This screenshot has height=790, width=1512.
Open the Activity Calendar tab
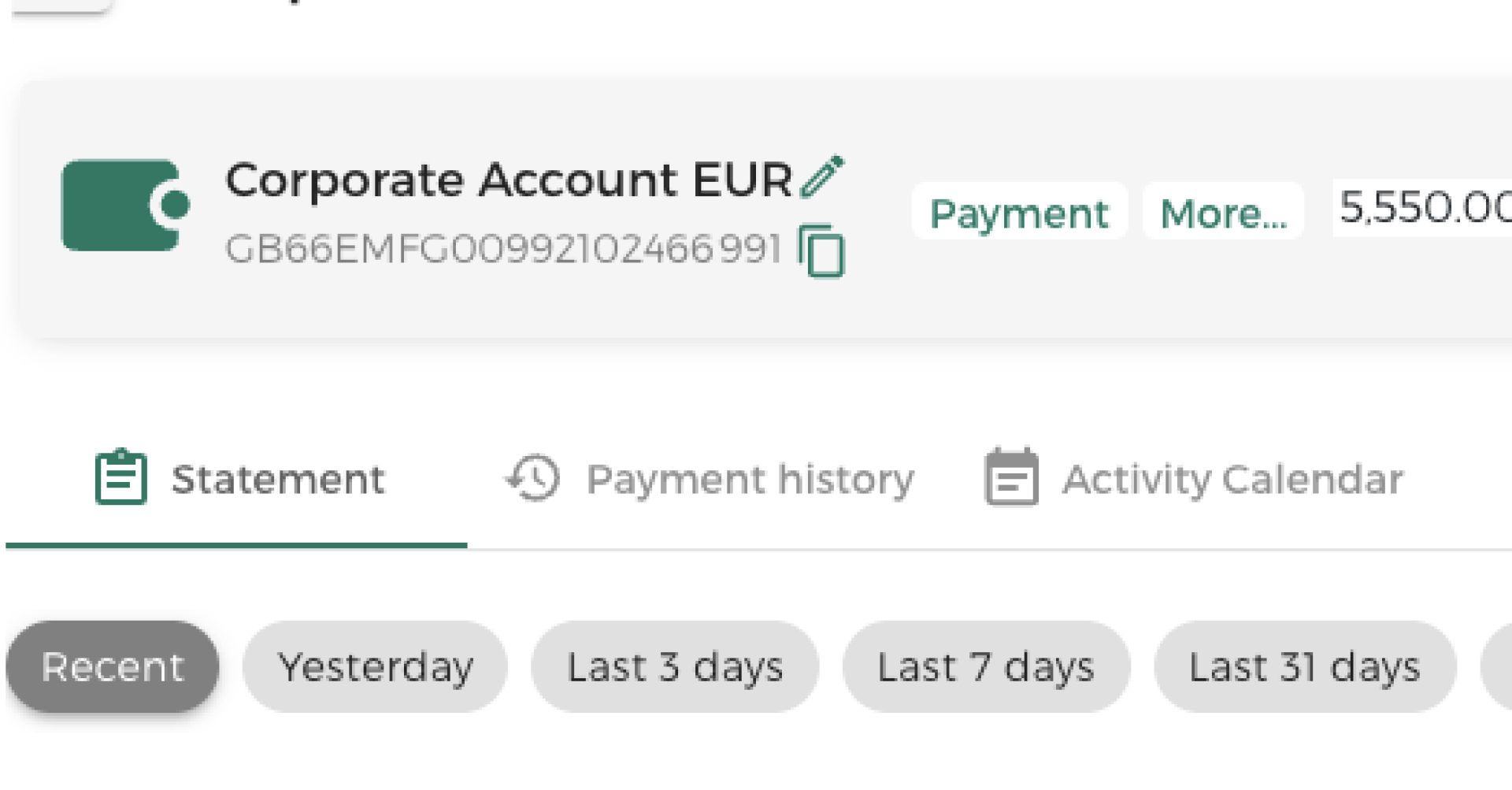pos(1232,478)
